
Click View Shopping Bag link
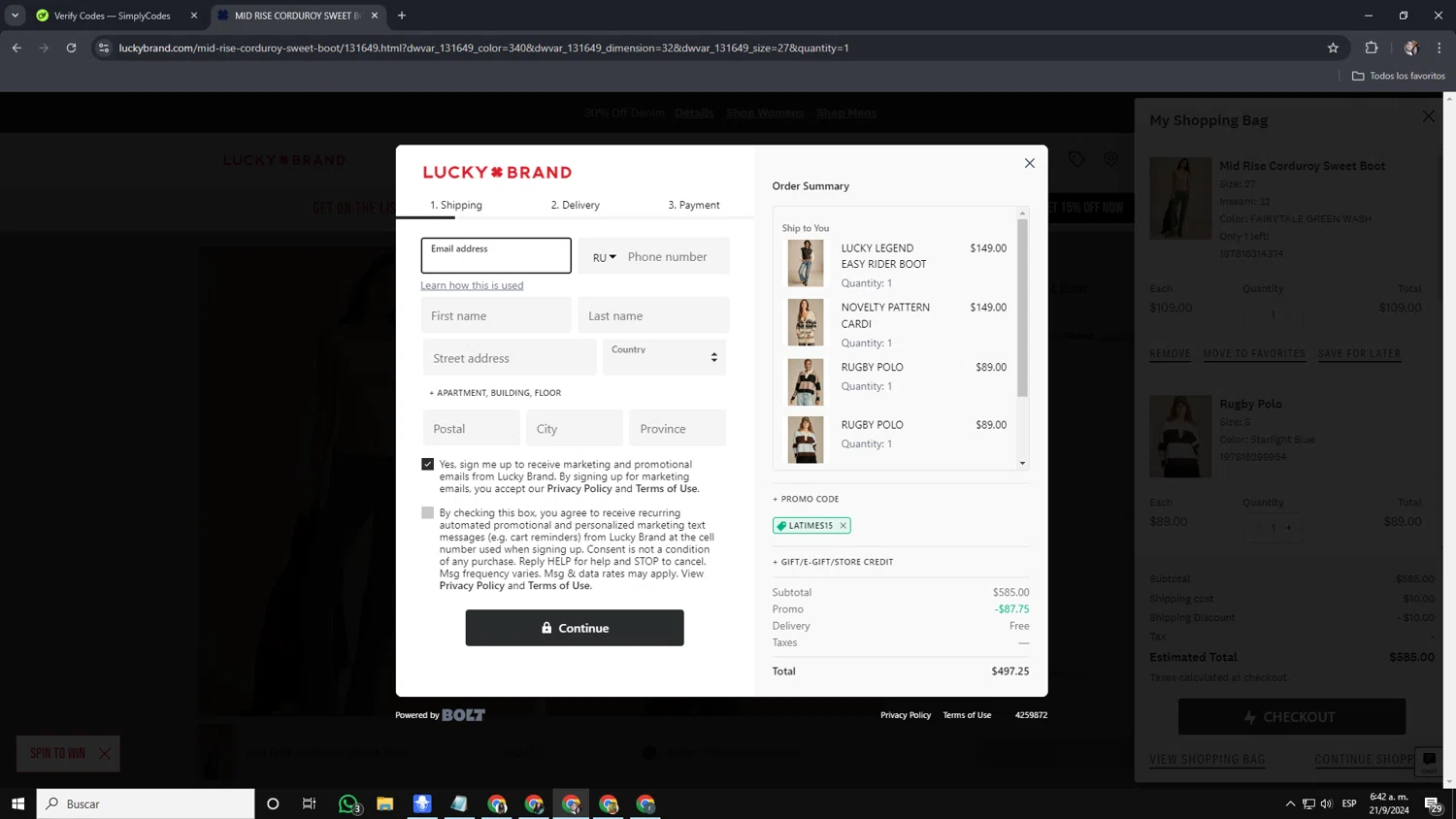(1208, 759)
